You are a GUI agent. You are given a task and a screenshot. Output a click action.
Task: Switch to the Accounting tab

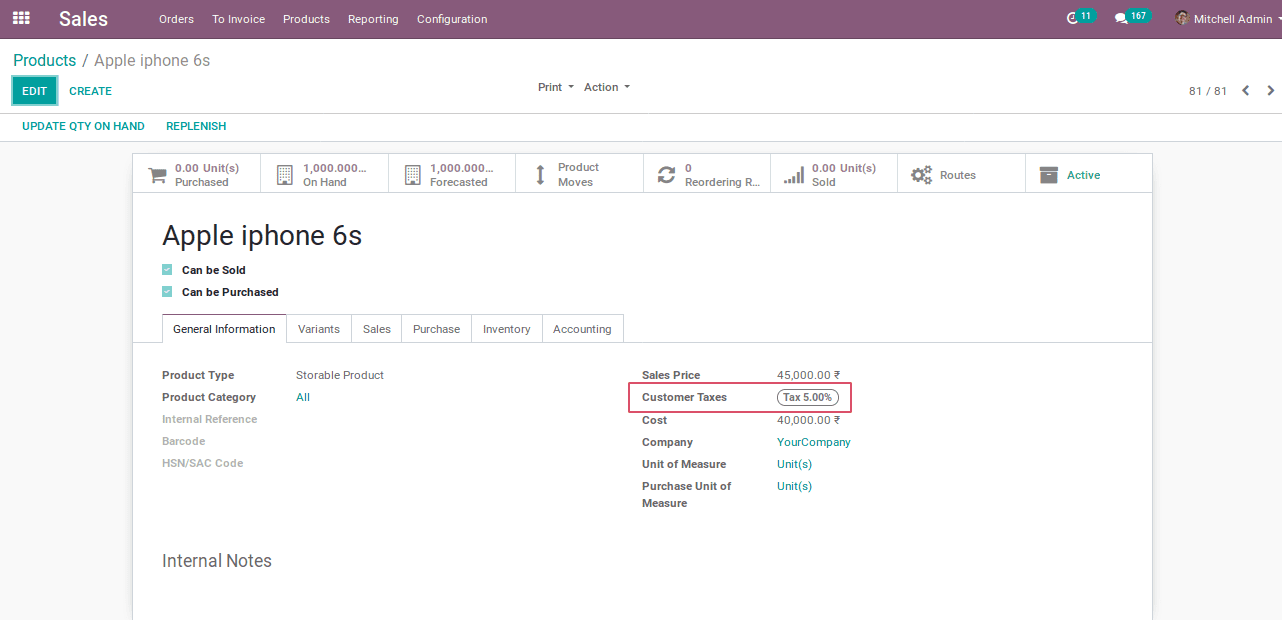(582, 329)
